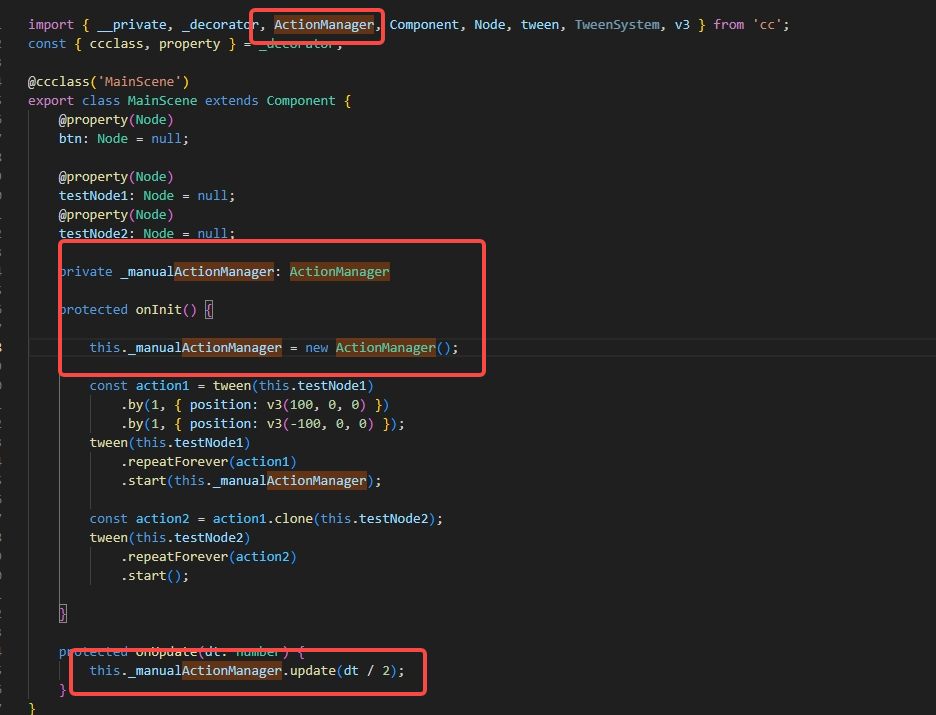936x715 pixels.
Task: Click 'ccclass' in the const destructuring line
Action: [116, 44]
